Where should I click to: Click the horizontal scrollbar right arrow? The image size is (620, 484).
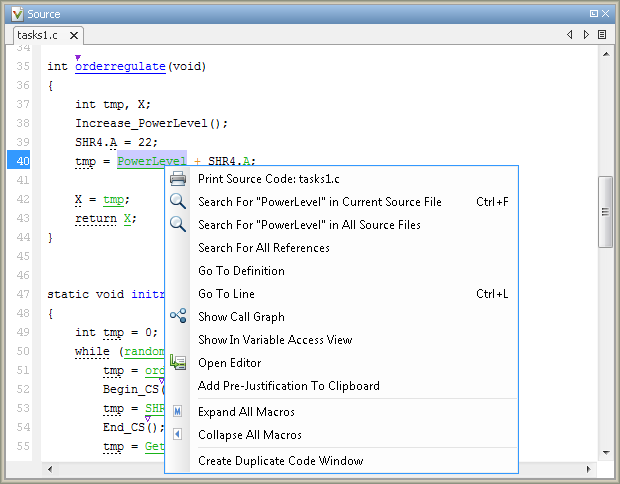pos(588,469)
